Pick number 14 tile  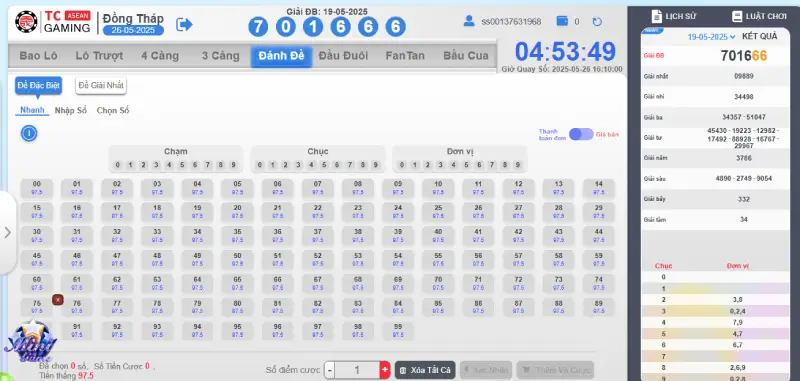[x=599, y=188]
